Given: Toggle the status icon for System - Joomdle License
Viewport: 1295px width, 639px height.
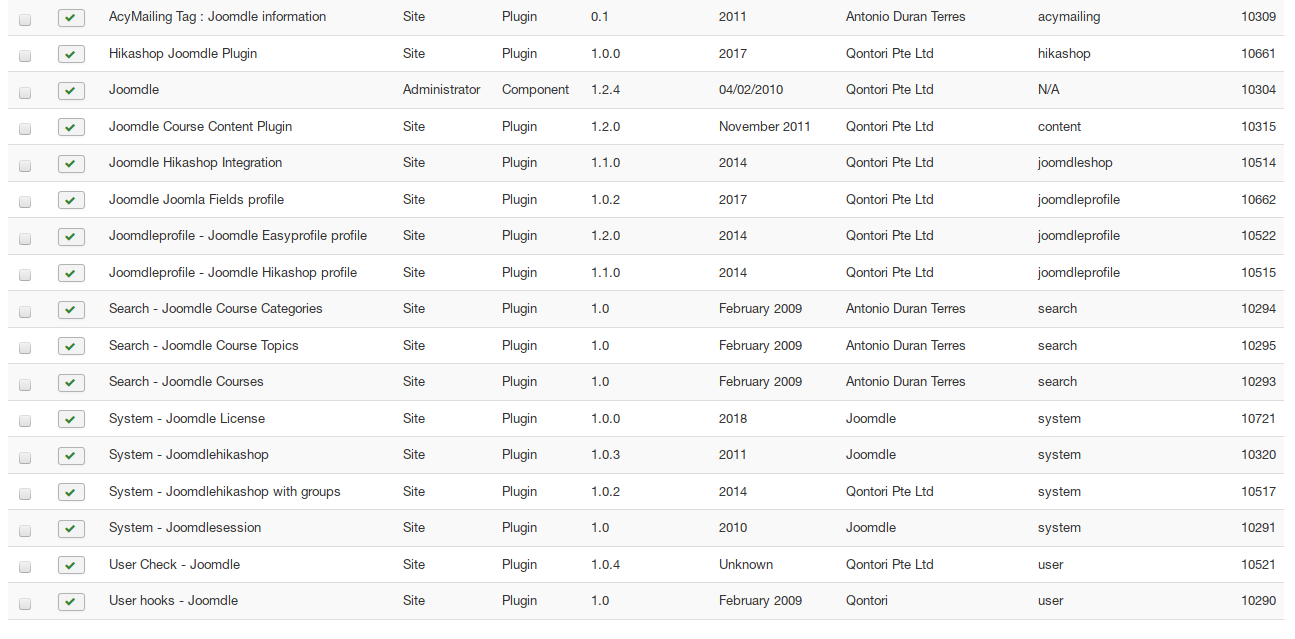Looking at the screenshot, I should [71, 419].
